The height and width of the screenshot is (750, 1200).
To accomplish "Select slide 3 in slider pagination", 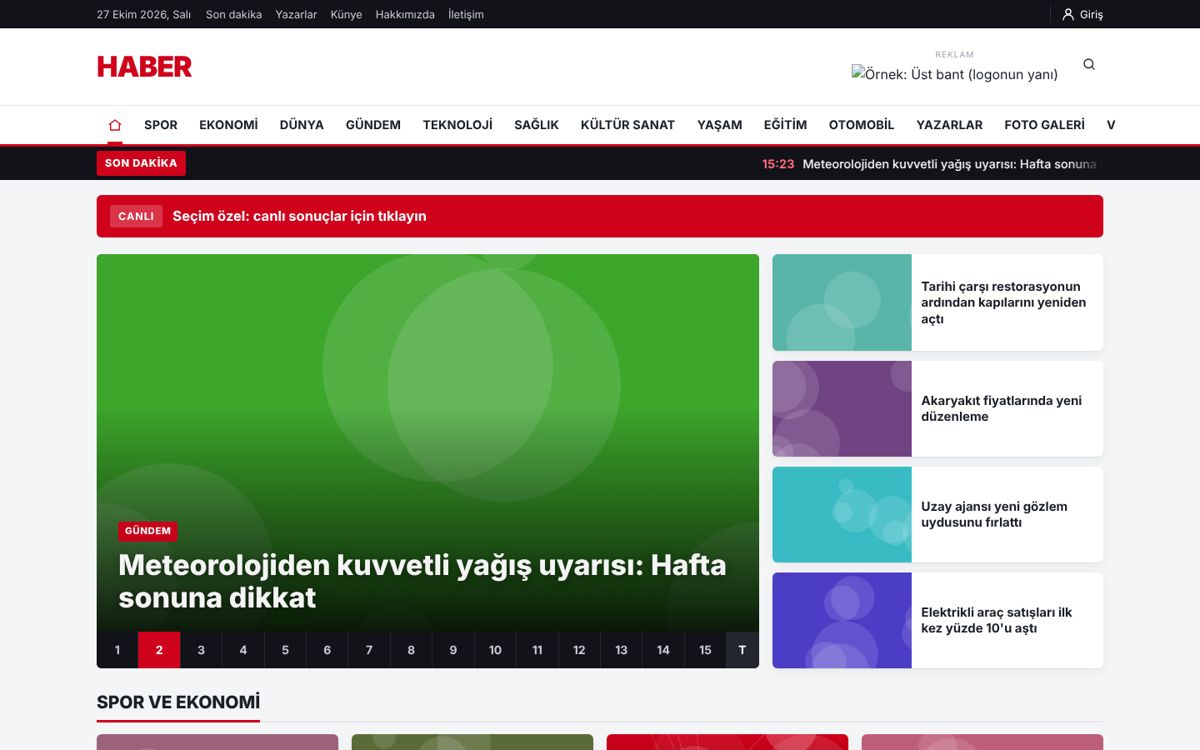I will pyautogui.click(x=201, y=650).
